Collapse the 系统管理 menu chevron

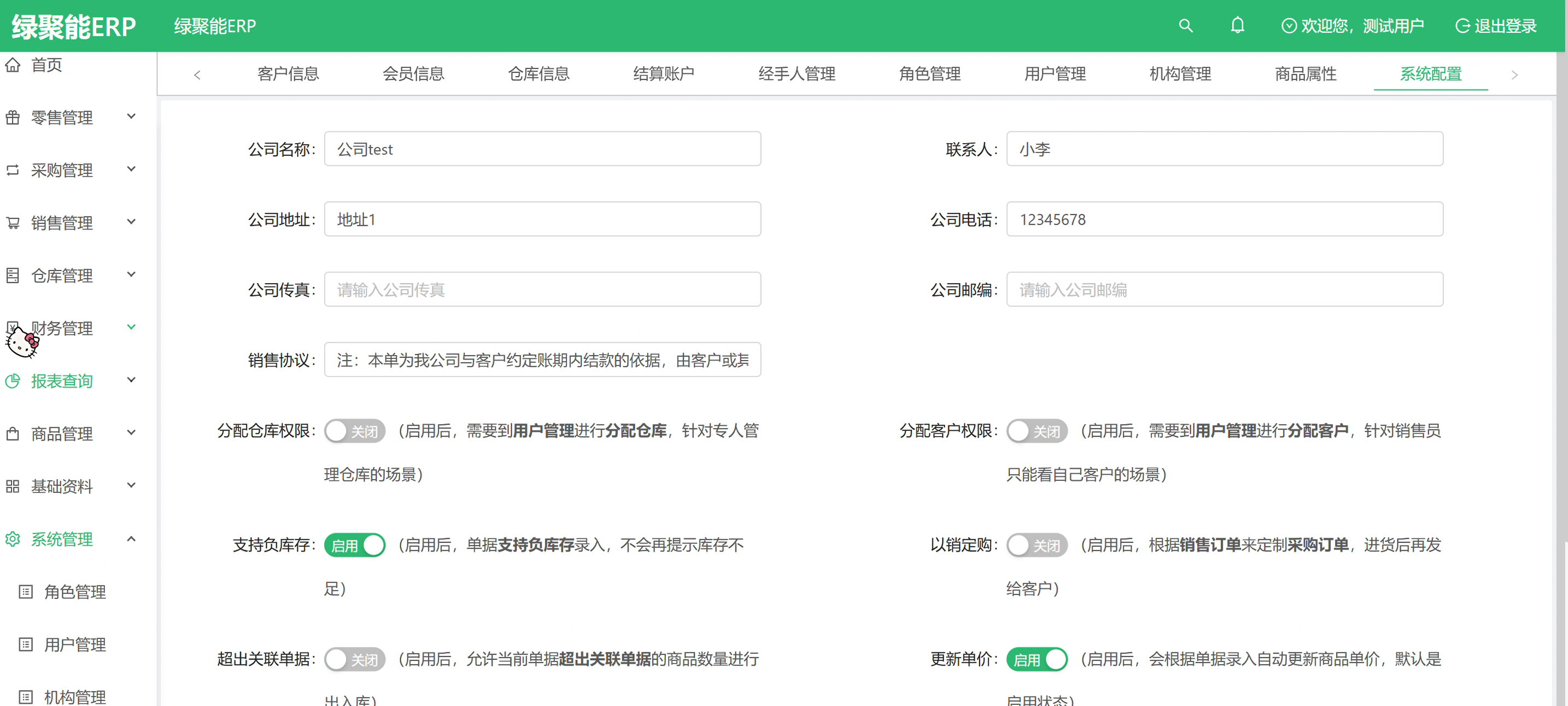point(131,539)
